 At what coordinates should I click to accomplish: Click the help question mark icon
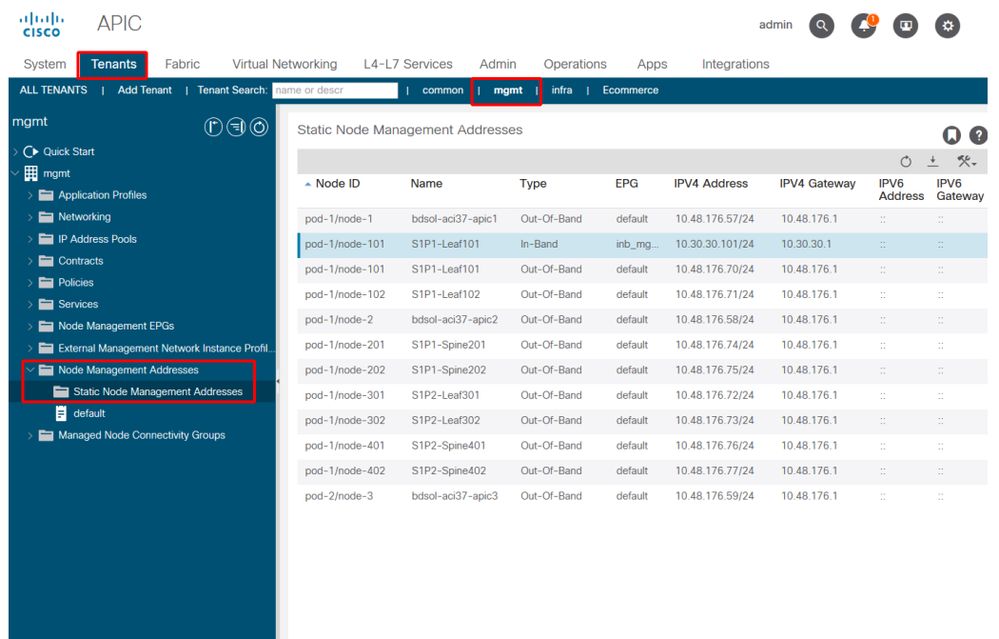tap(978, 135)
